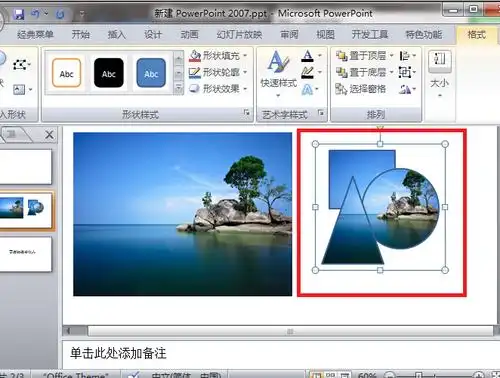Open the 动画 ribbon tab
The image size is (500, 378).
[x=189, y=34]
